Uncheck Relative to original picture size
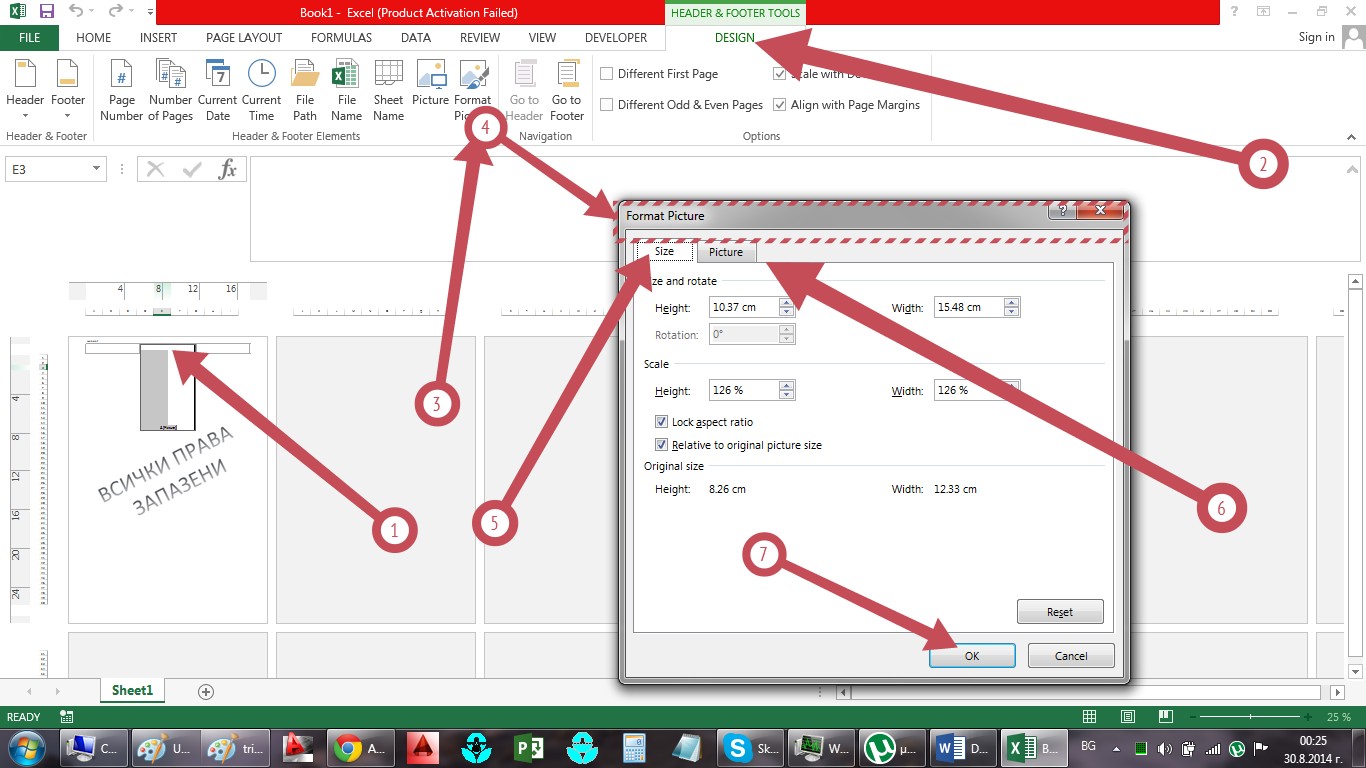Image resolution: width=1366 pixels, height=768 pixels. tap(661, 445)
